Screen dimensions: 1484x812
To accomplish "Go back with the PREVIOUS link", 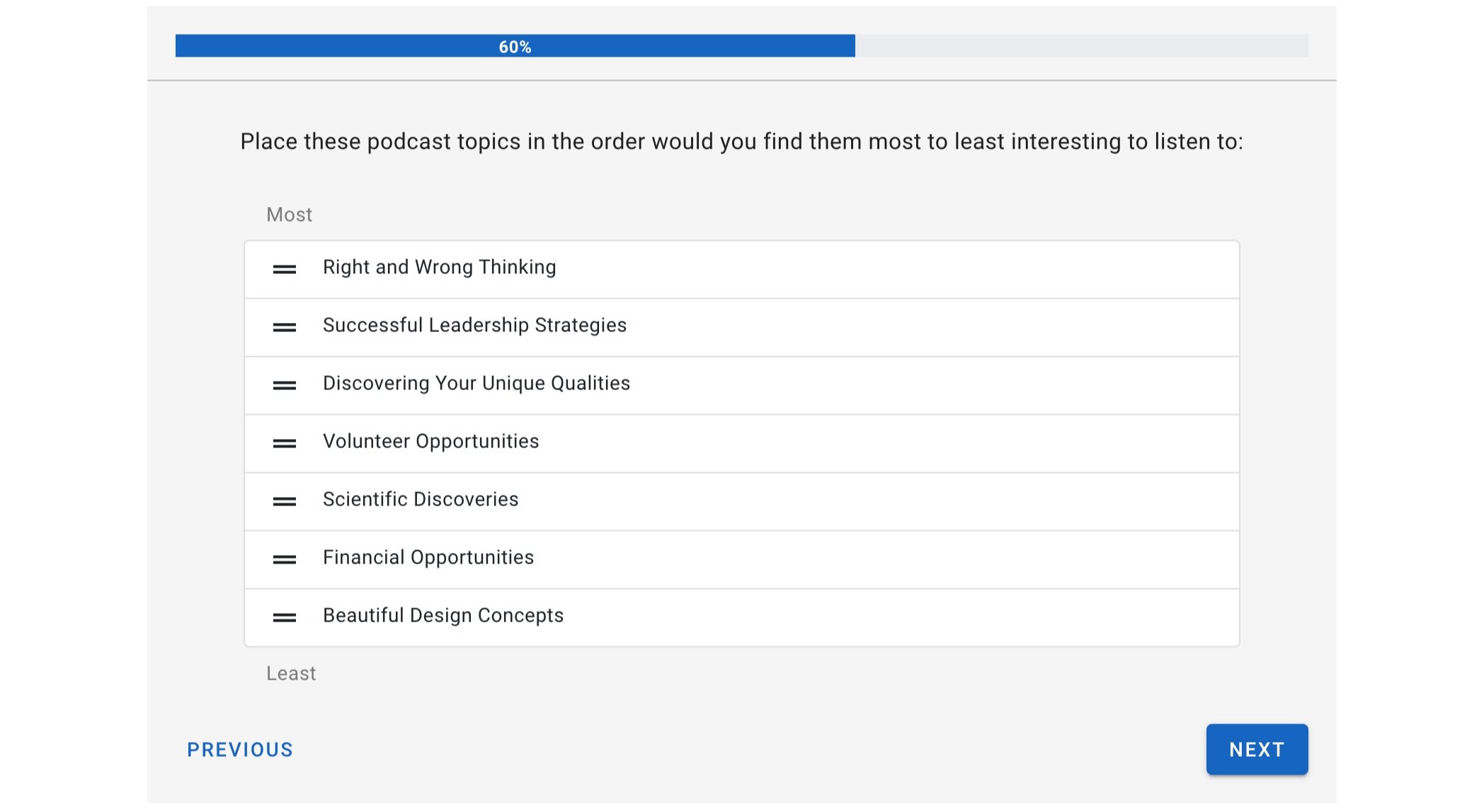I will click(240, 750).
